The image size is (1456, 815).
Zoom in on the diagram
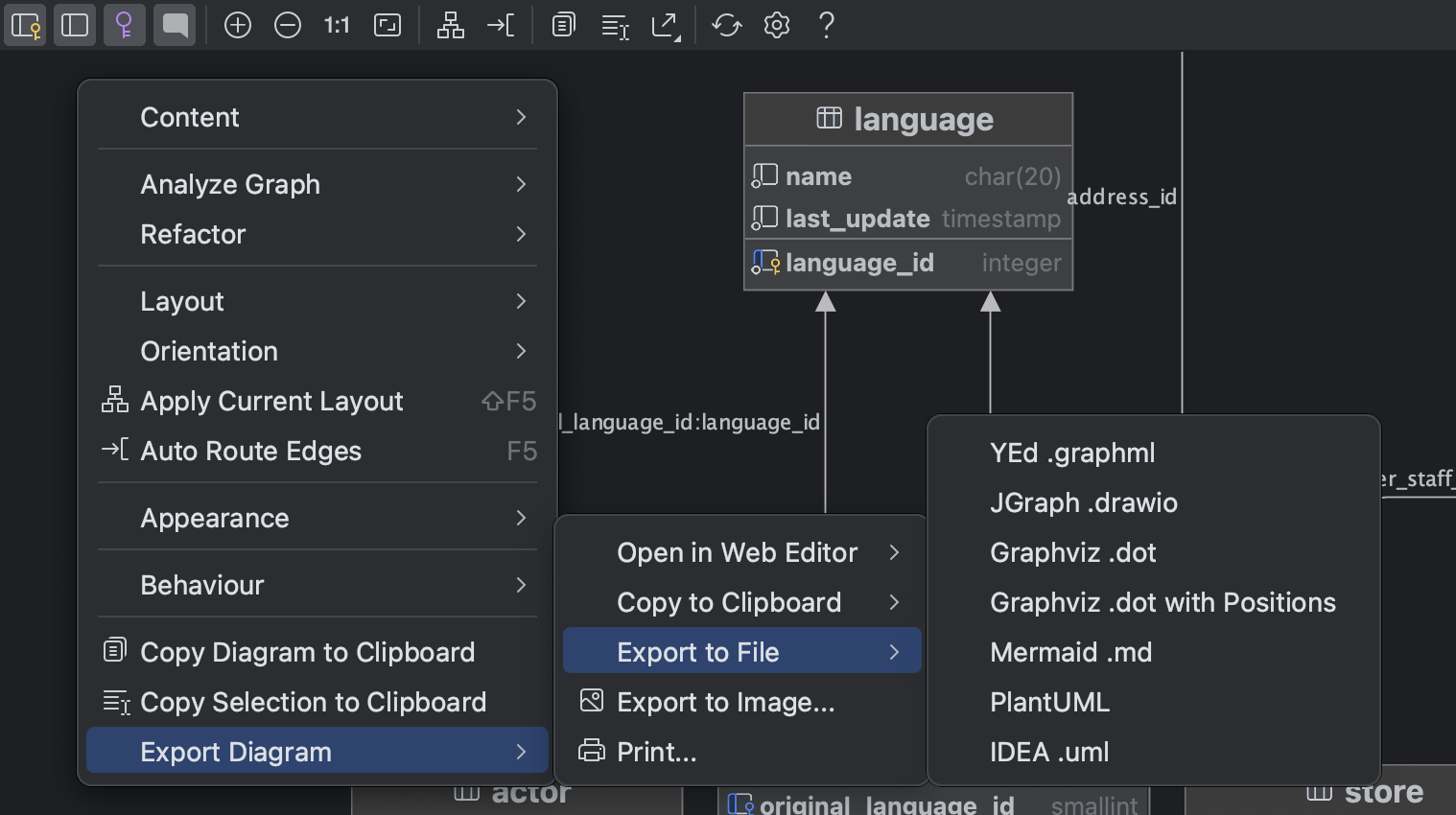(238, 25)
